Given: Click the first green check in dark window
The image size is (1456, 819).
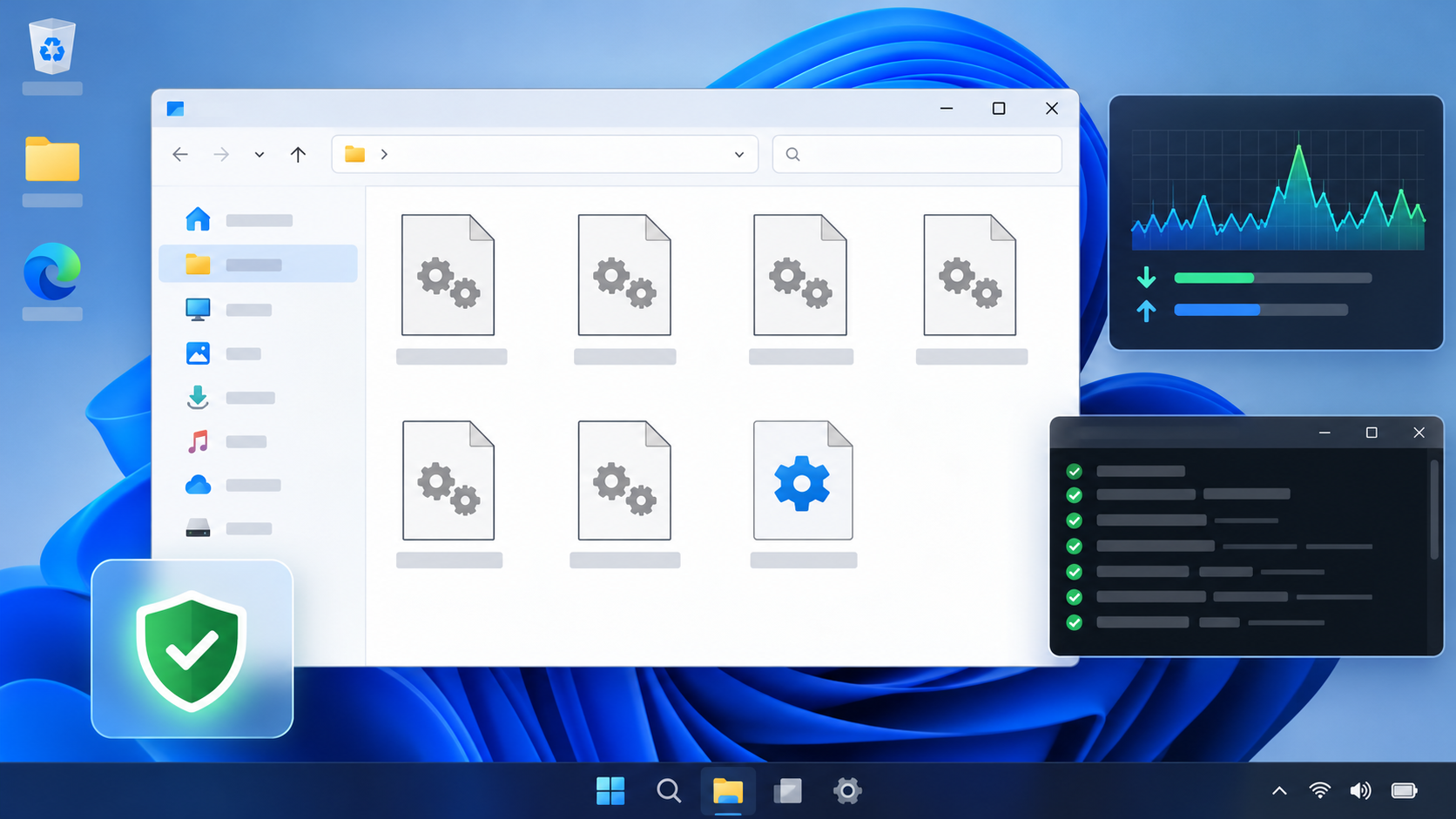Looking at the screenshot, I should [x=1075, y=471].
